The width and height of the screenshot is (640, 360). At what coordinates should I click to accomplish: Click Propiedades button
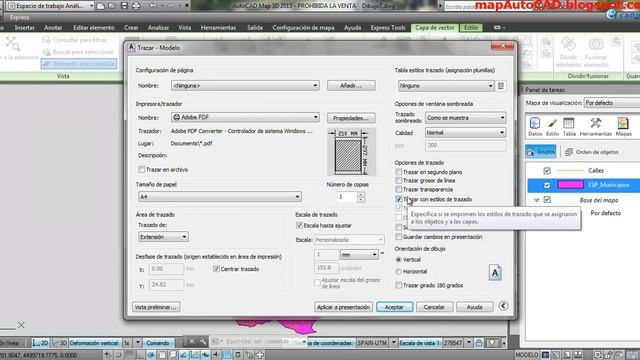(x=351, y=118)
